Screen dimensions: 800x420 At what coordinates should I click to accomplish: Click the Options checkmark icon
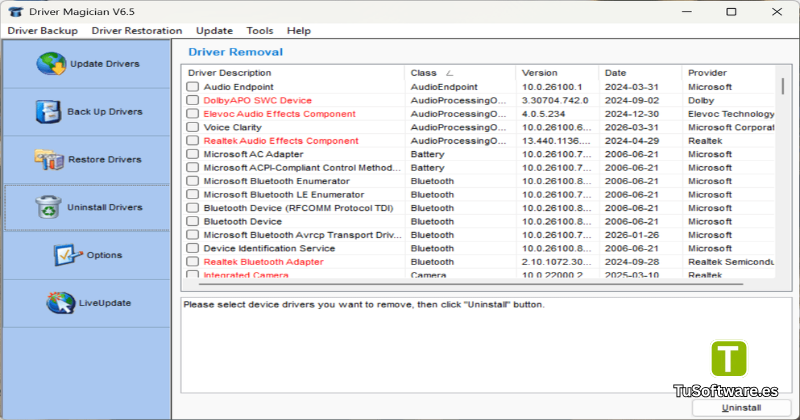click(x=68, y=255)
